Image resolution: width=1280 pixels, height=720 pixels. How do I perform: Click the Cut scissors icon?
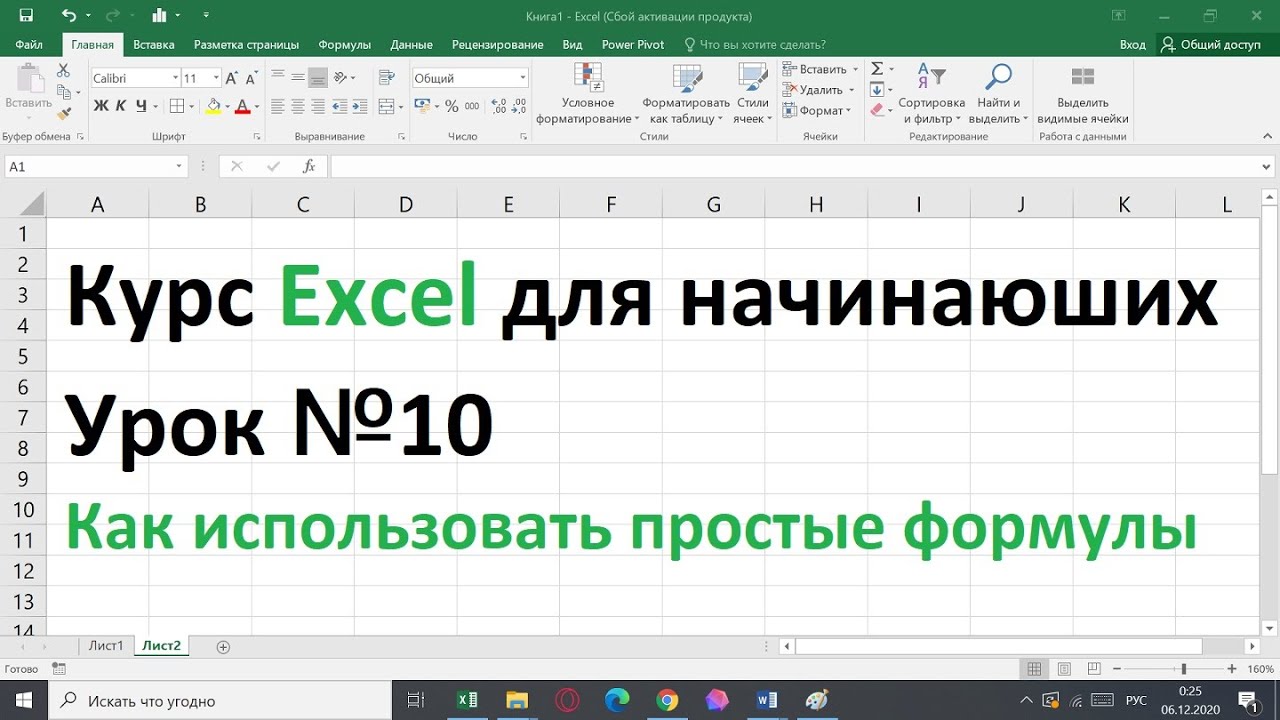63,71
